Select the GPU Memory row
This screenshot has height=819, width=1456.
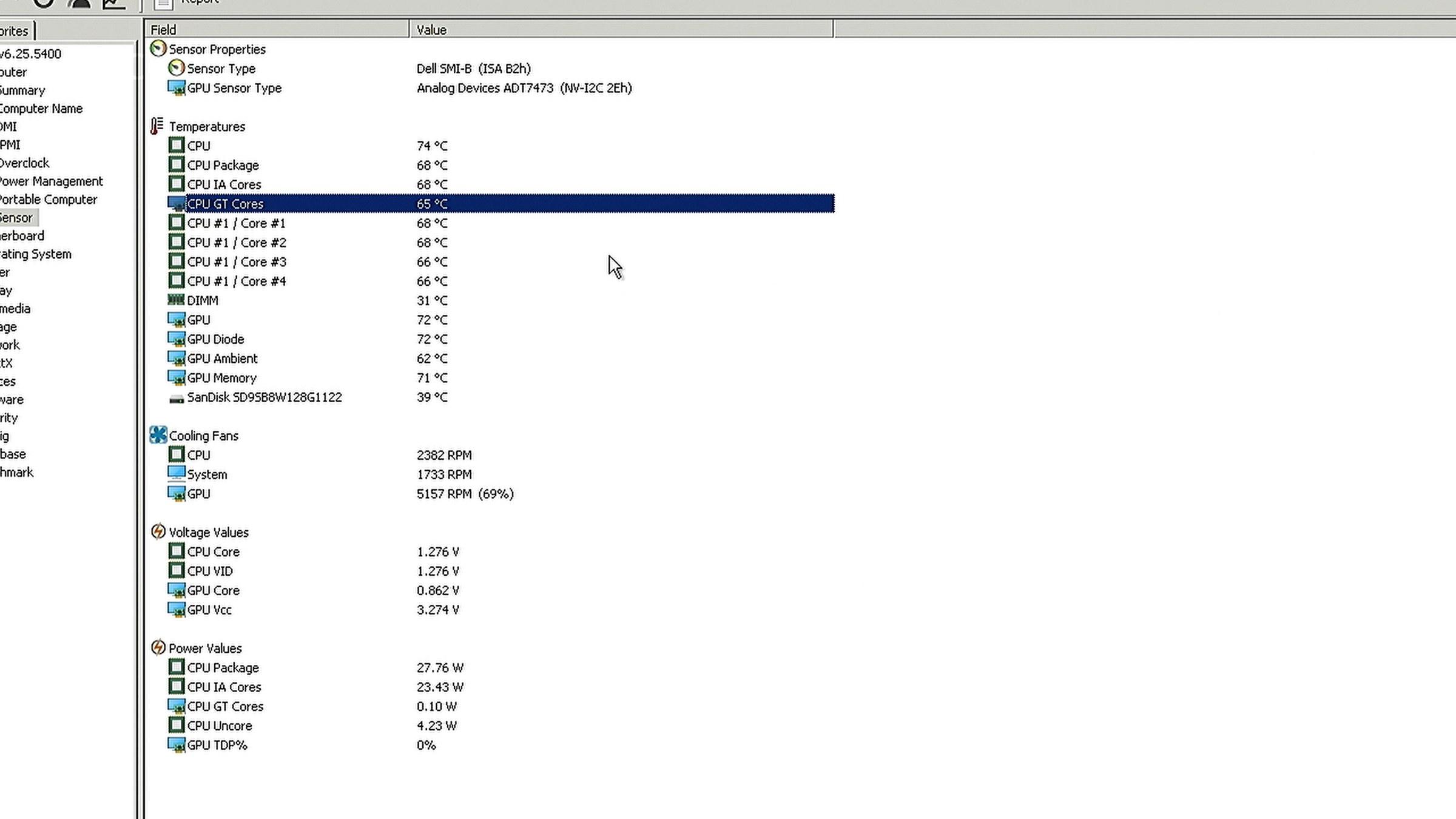[500, 377]
